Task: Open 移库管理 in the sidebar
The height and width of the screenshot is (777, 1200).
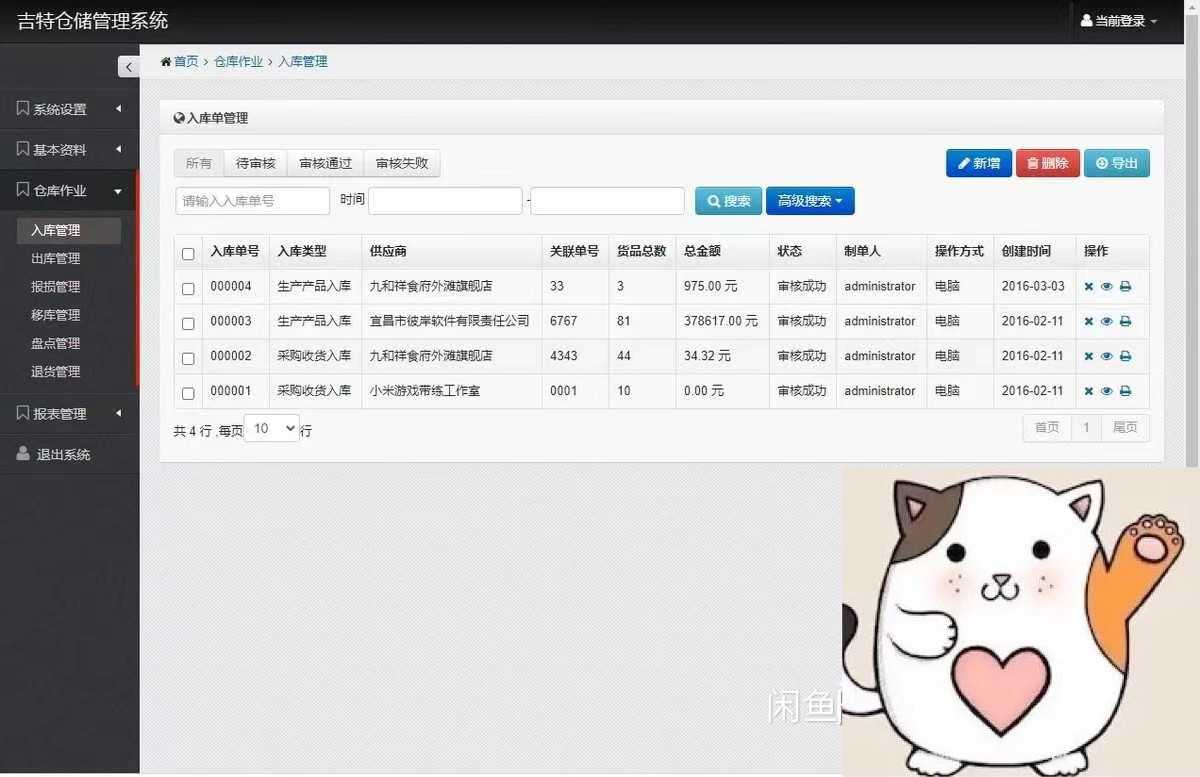Action: click(56, 315)
